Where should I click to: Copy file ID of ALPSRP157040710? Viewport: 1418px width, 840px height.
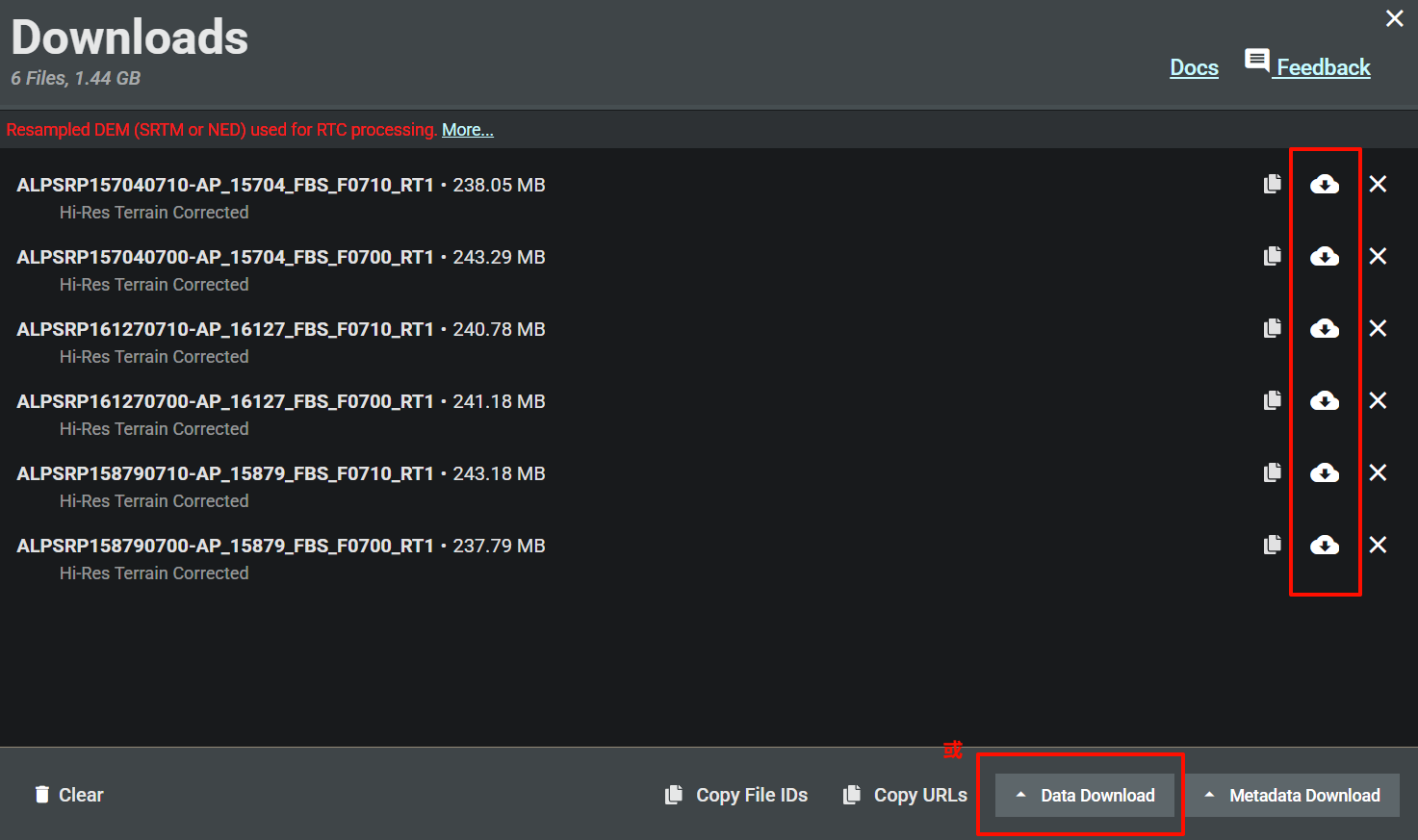click(x=1273, y=184)
